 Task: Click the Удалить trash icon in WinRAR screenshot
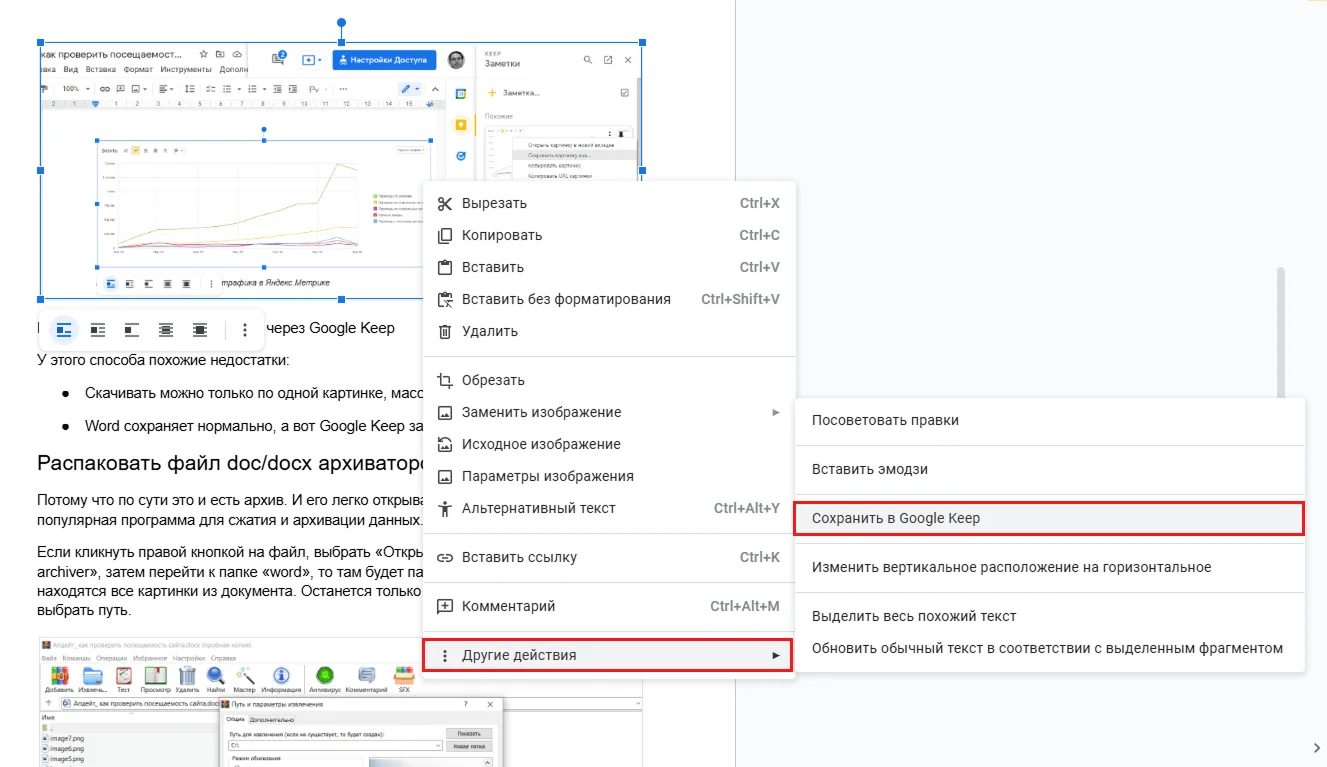187,680
